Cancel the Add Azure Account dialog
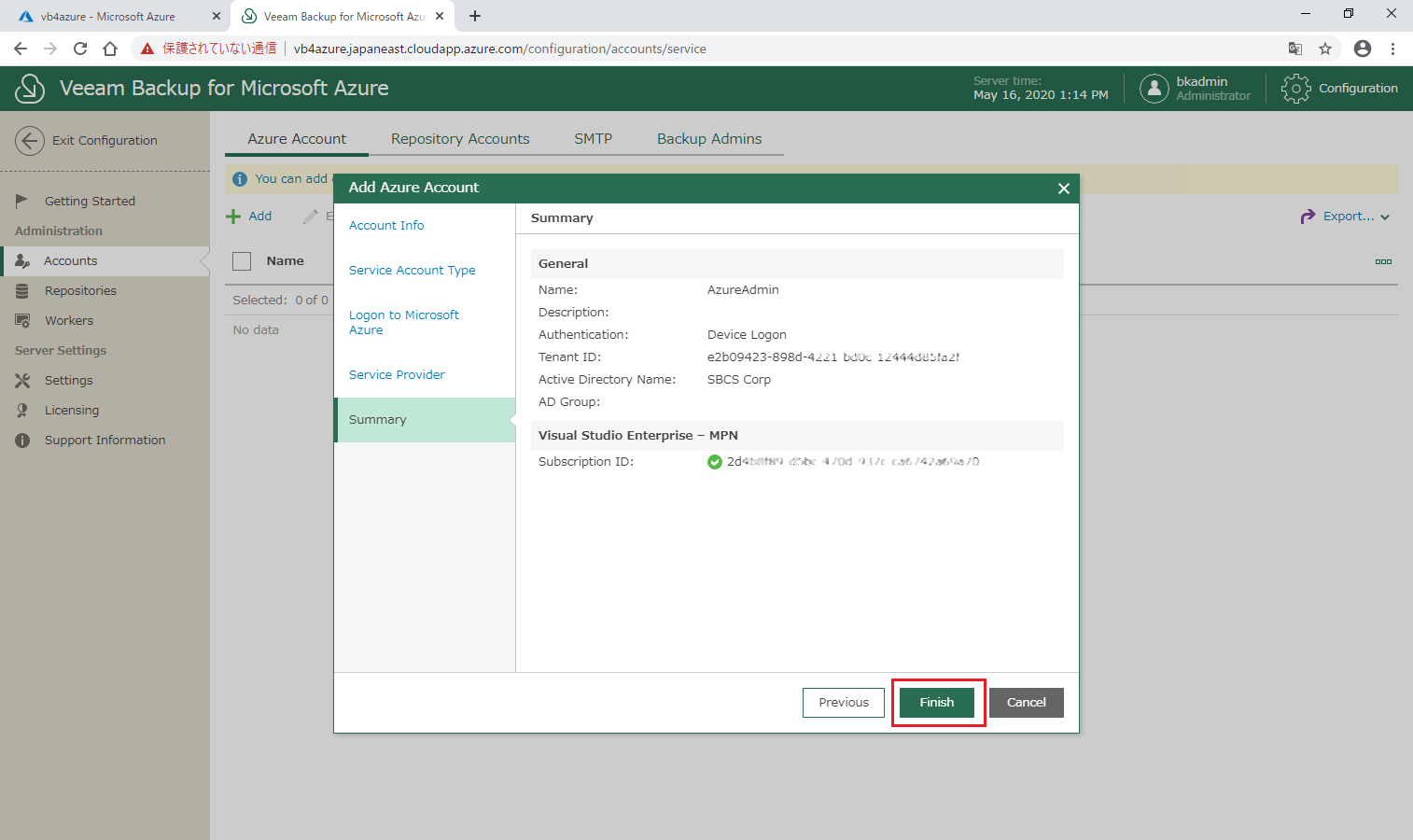This screenshot has width=1413, height=840. pos(1027,702)
